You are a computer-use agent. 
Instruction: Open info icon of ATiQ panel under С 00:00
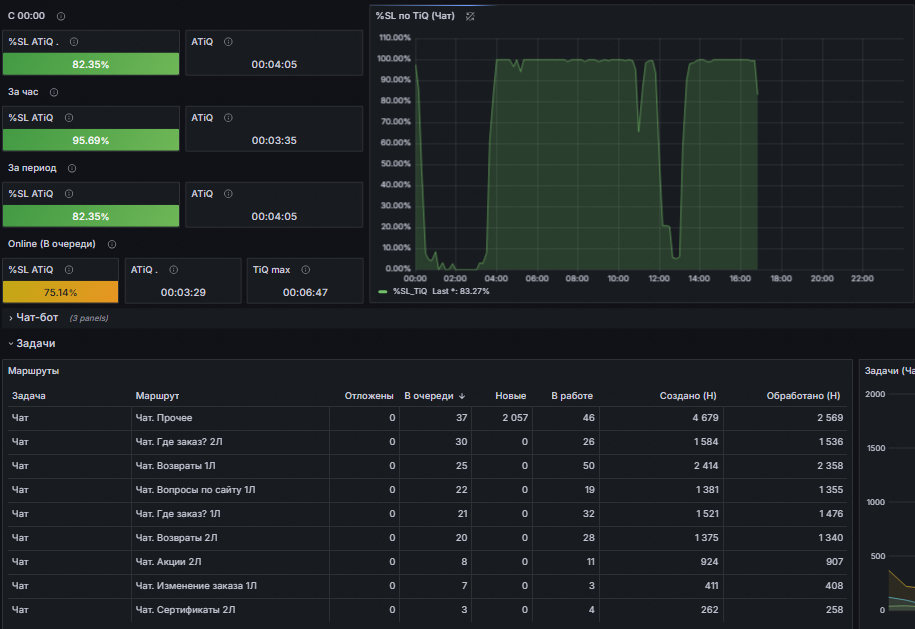point(228,41)
